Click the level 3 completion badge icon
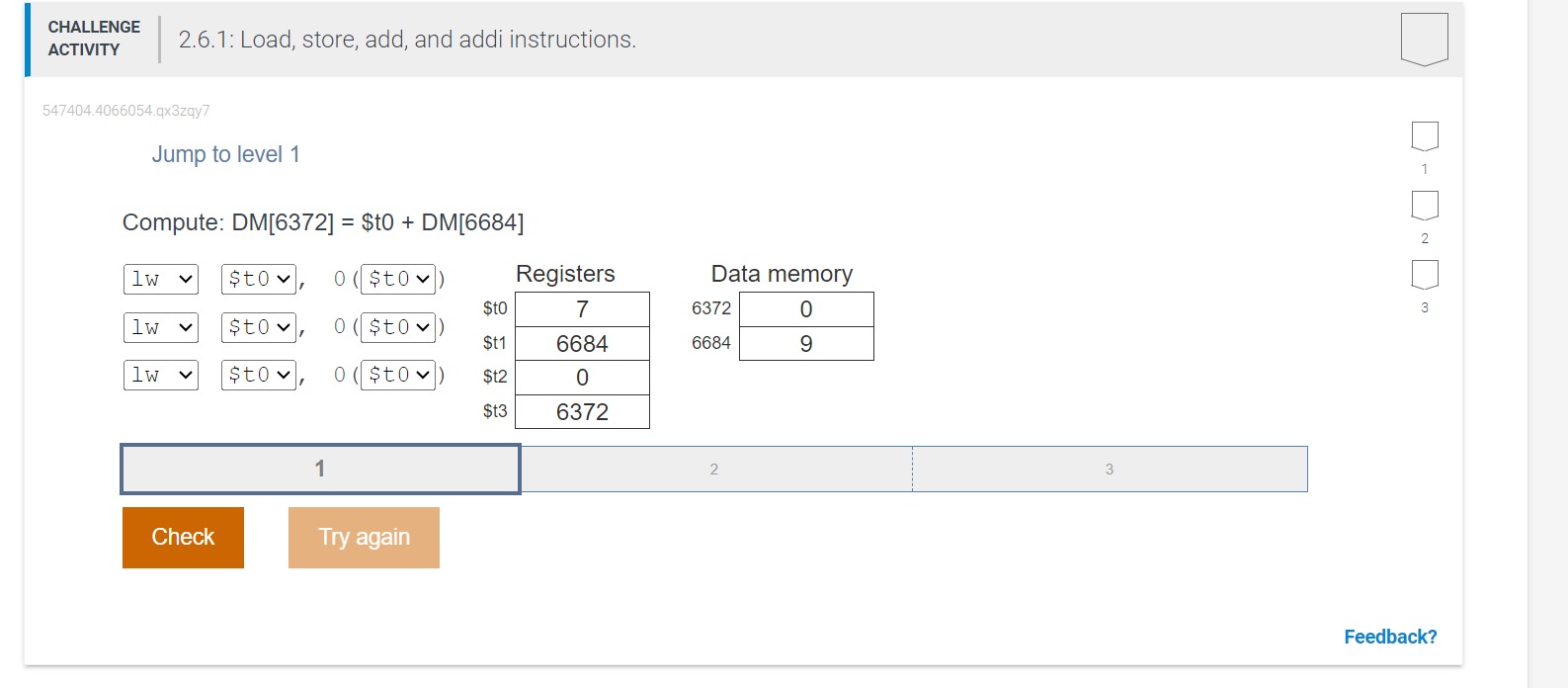Viewport: 1568px width, 688px height. click(1425, 275)
